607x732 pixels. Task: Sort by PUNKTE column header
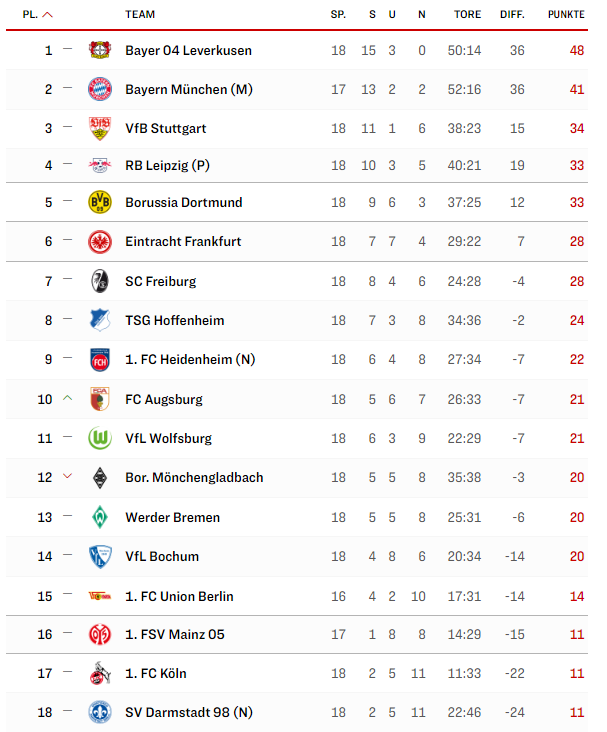click(566, 14)
